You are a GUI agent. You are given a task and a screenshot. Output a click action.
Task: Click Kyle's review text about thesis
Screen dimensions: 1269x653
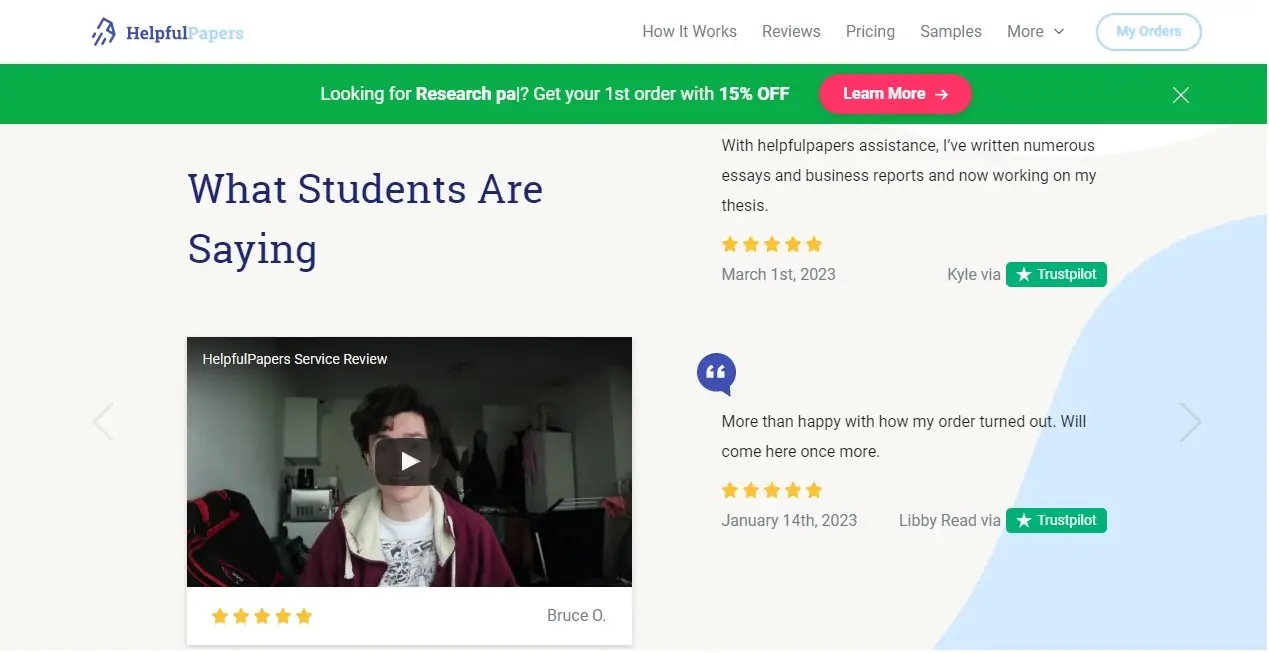pyautogui.click(x=908, y=175)
